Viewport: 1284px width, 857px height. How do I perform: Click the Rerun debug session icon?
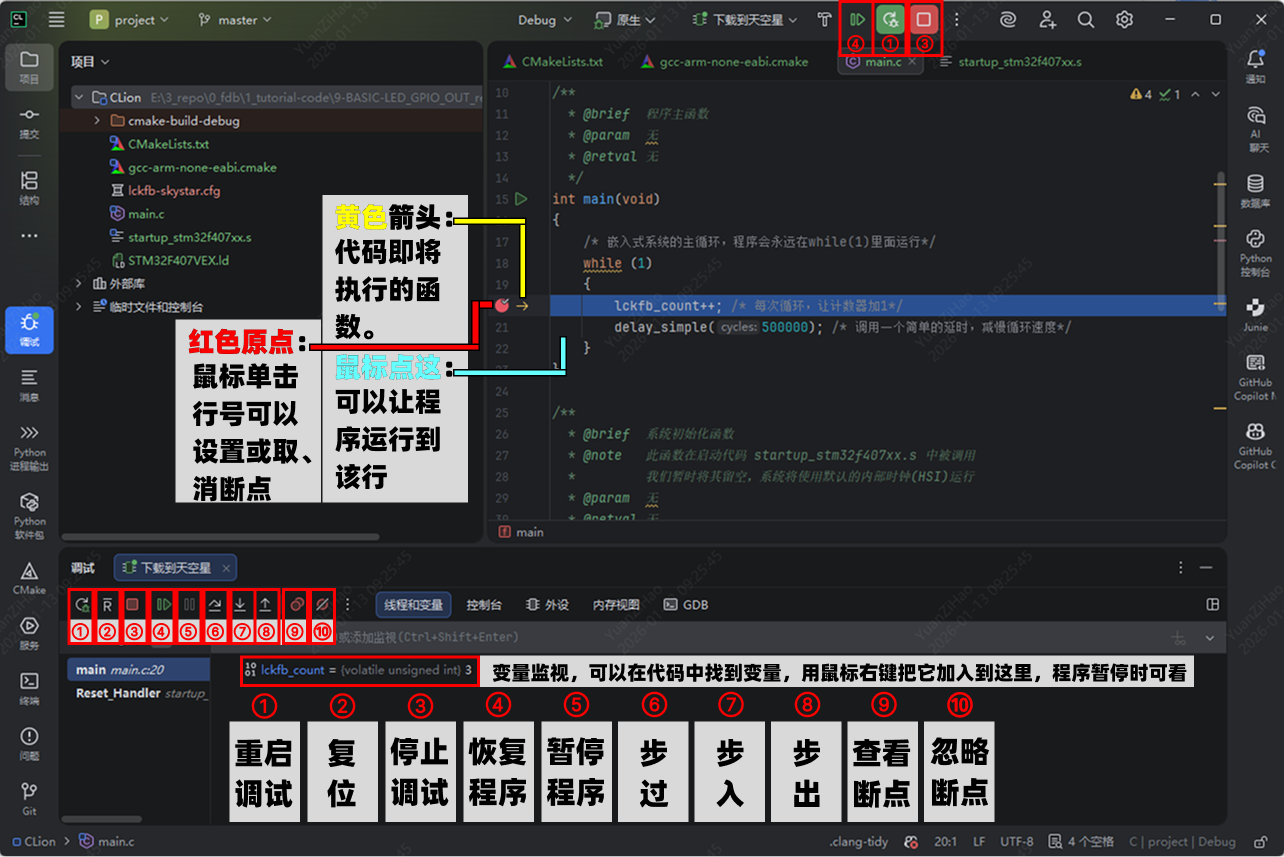pyautogui.click(x=82, y=604)
